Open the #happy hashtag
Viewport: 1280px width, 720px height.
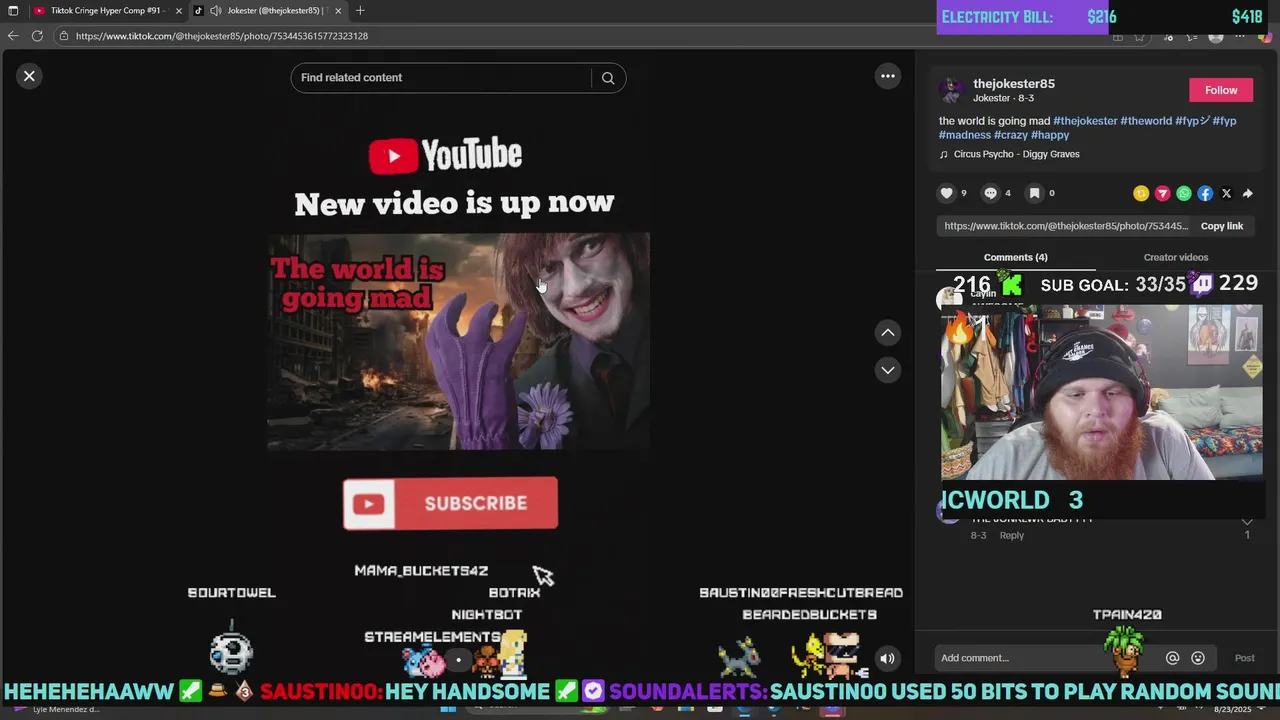(x=1050, y=135)
